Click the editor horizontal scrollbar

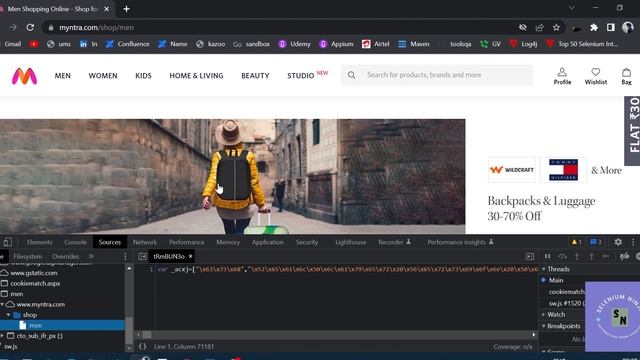336,334
